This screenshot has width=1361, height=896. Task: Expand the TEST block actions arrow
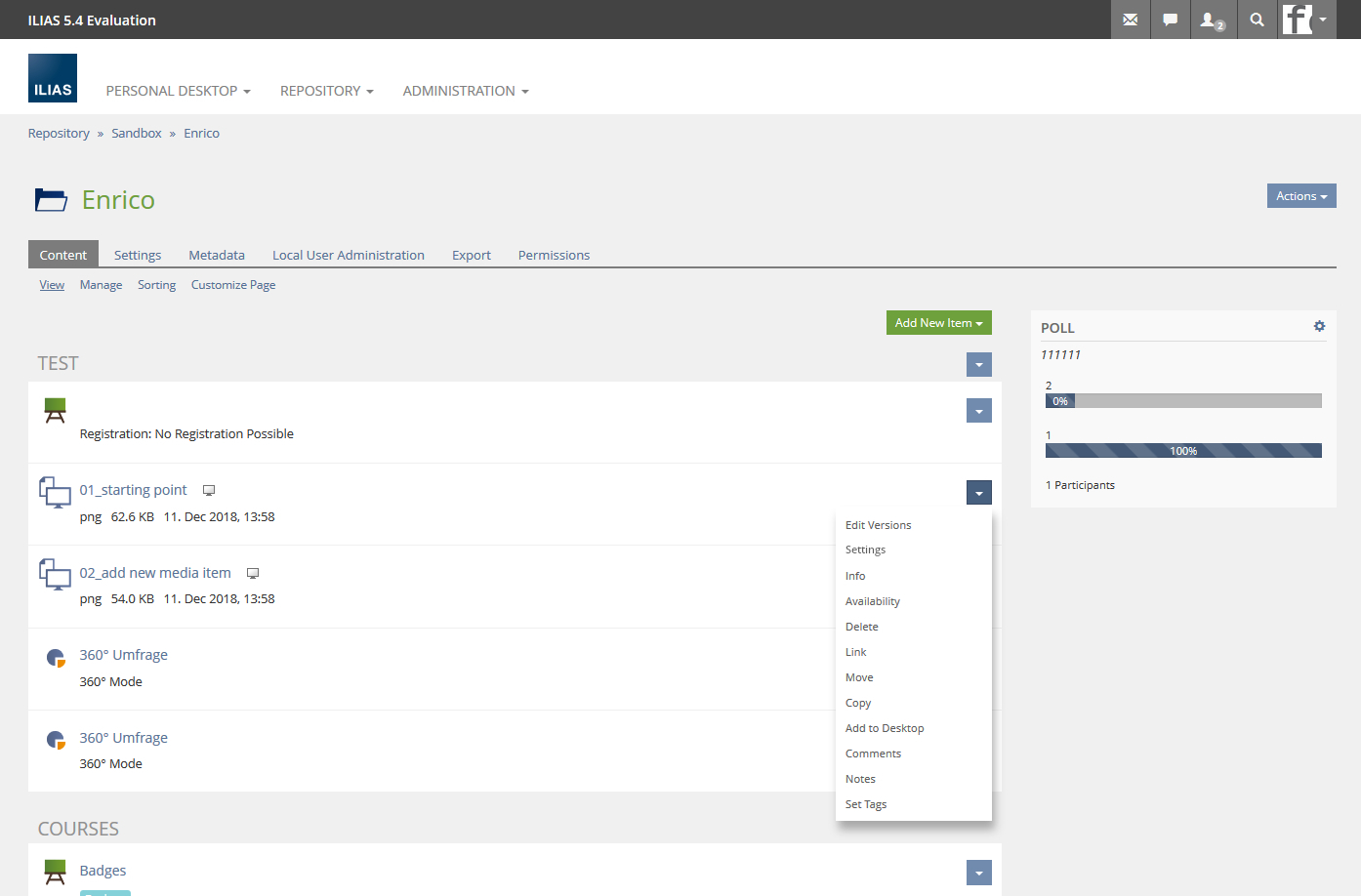pos(978,365)
